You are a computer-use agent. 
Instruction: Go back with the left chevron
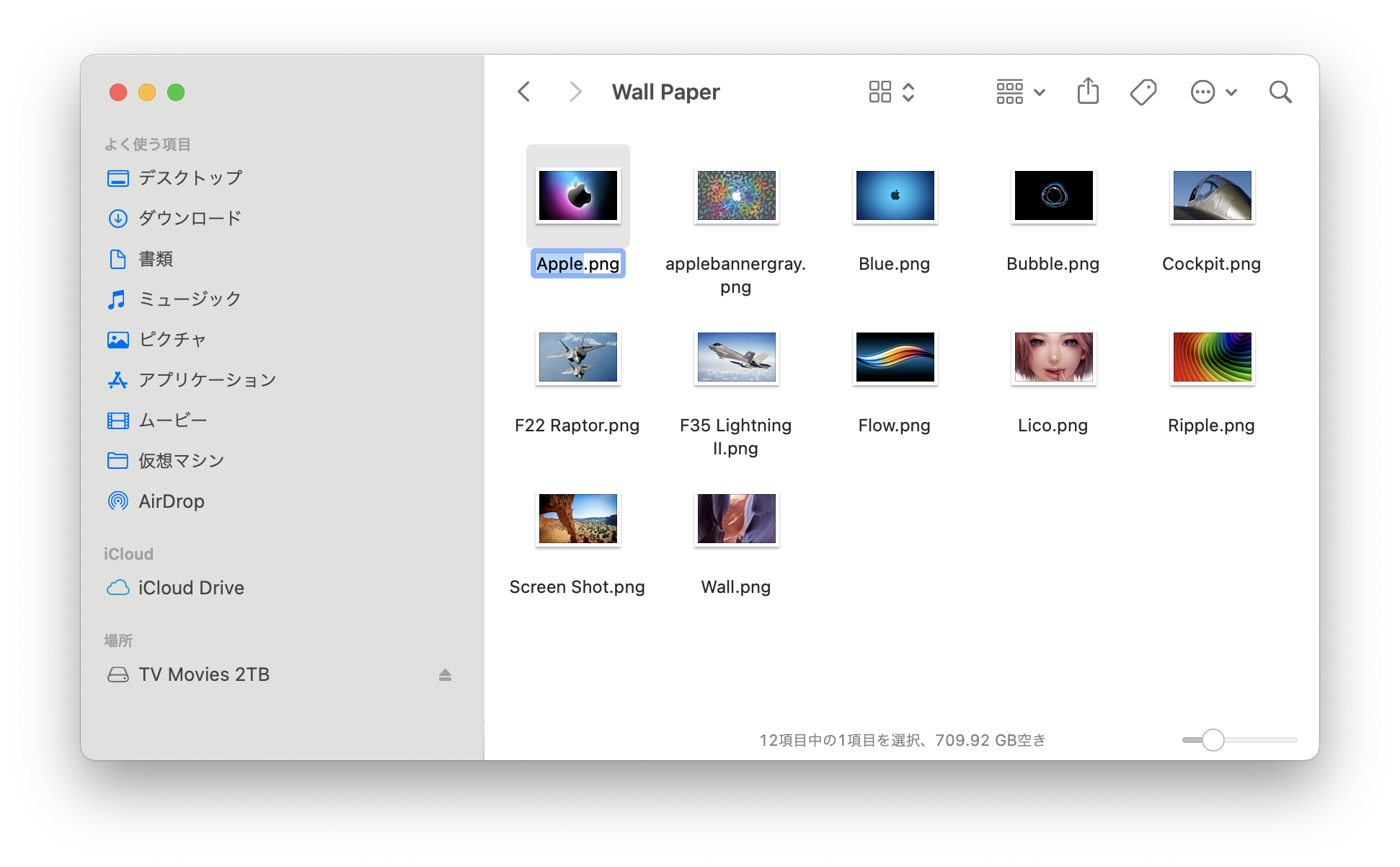pyautogui.click(x=524, y=92)
